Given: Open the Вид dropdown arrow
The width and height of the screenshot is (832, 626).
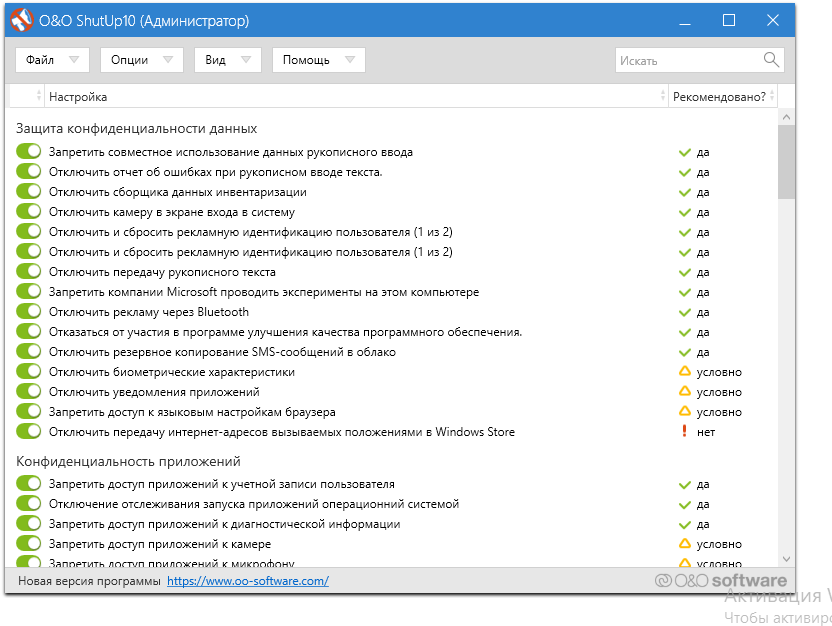Looking at the screenshot, I should click(x=246, y=59).
